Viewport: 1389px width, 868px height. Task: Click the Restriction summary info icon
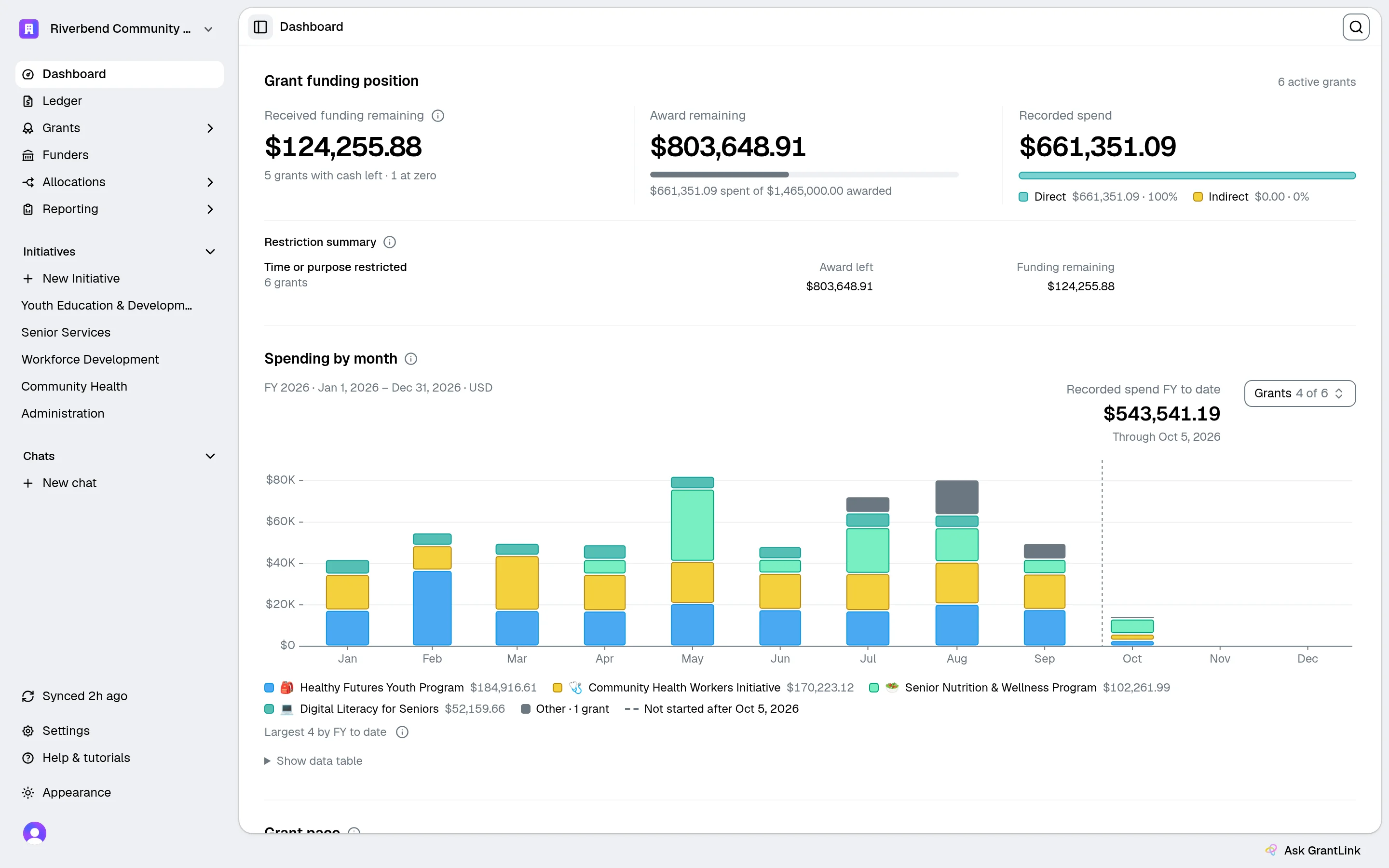coord(390,242)
